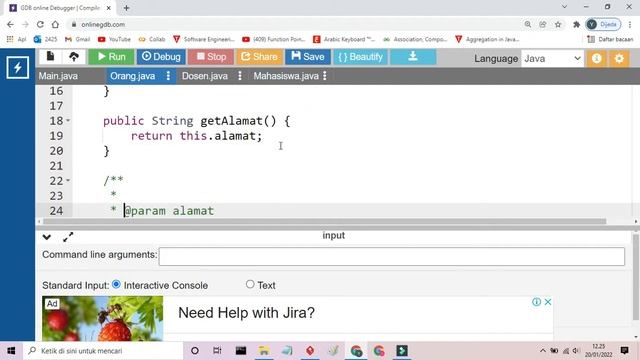
Task: Click the horizontal editor scrollbar
Action: tap(324, 221)
